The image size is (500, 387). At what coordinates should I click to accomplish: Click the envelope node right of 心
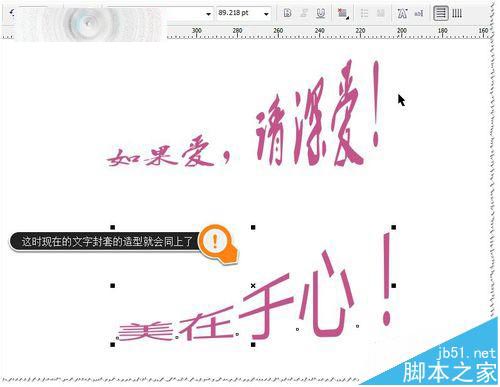click(357, 326)
